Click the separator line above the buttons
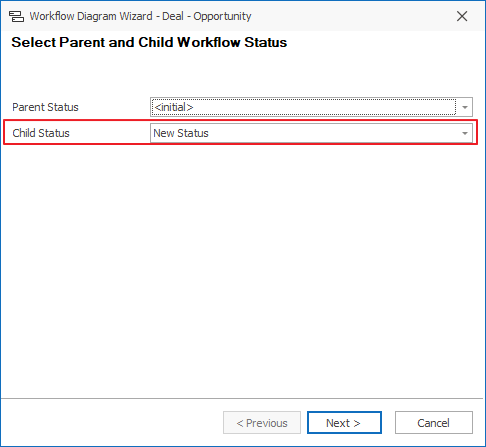This screenshot has width=486, height=447. [x=242, y=398]
